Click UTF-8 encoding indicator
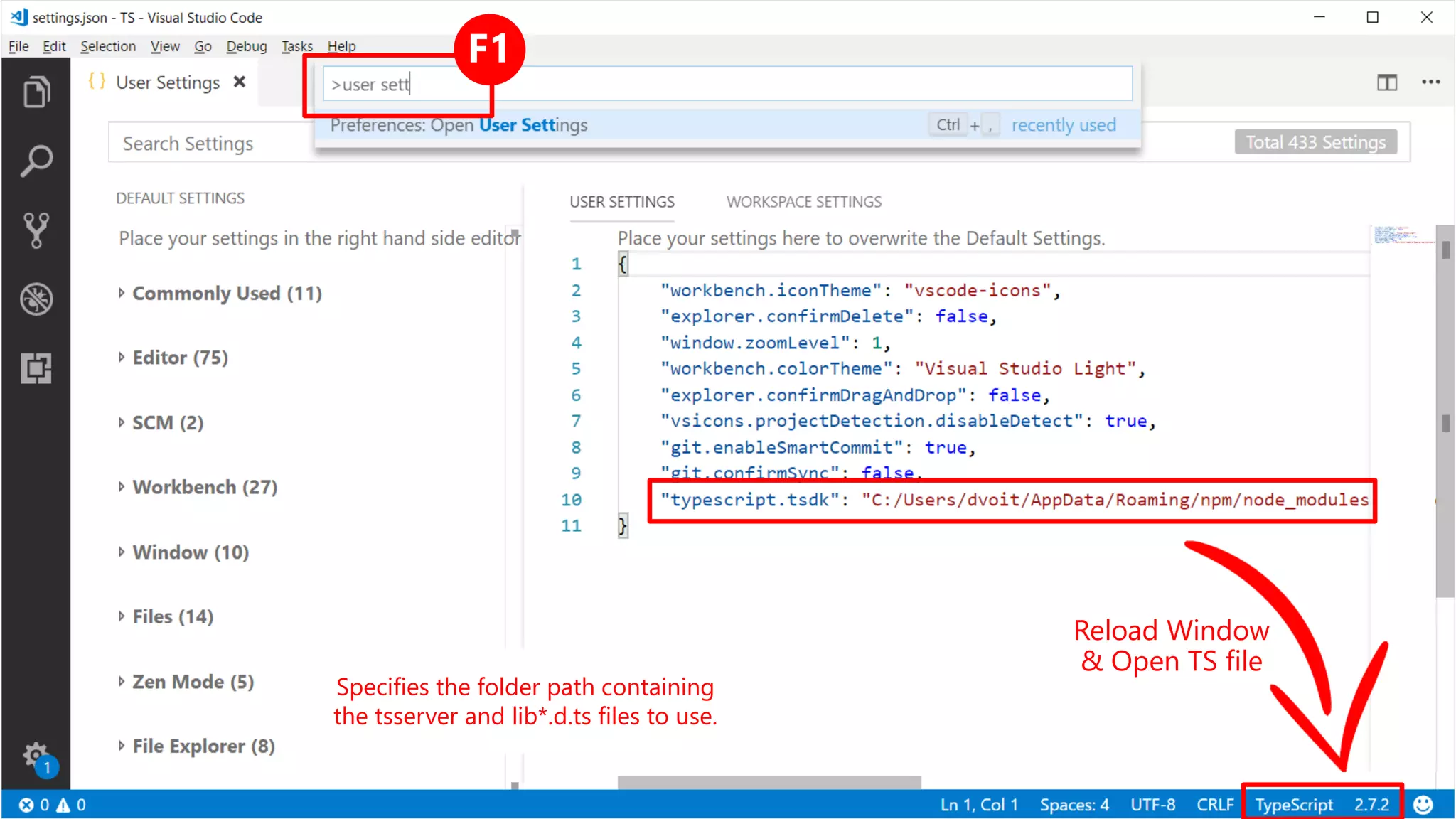The width and height of the screenshot is (1456, 819). [1152, 805]
